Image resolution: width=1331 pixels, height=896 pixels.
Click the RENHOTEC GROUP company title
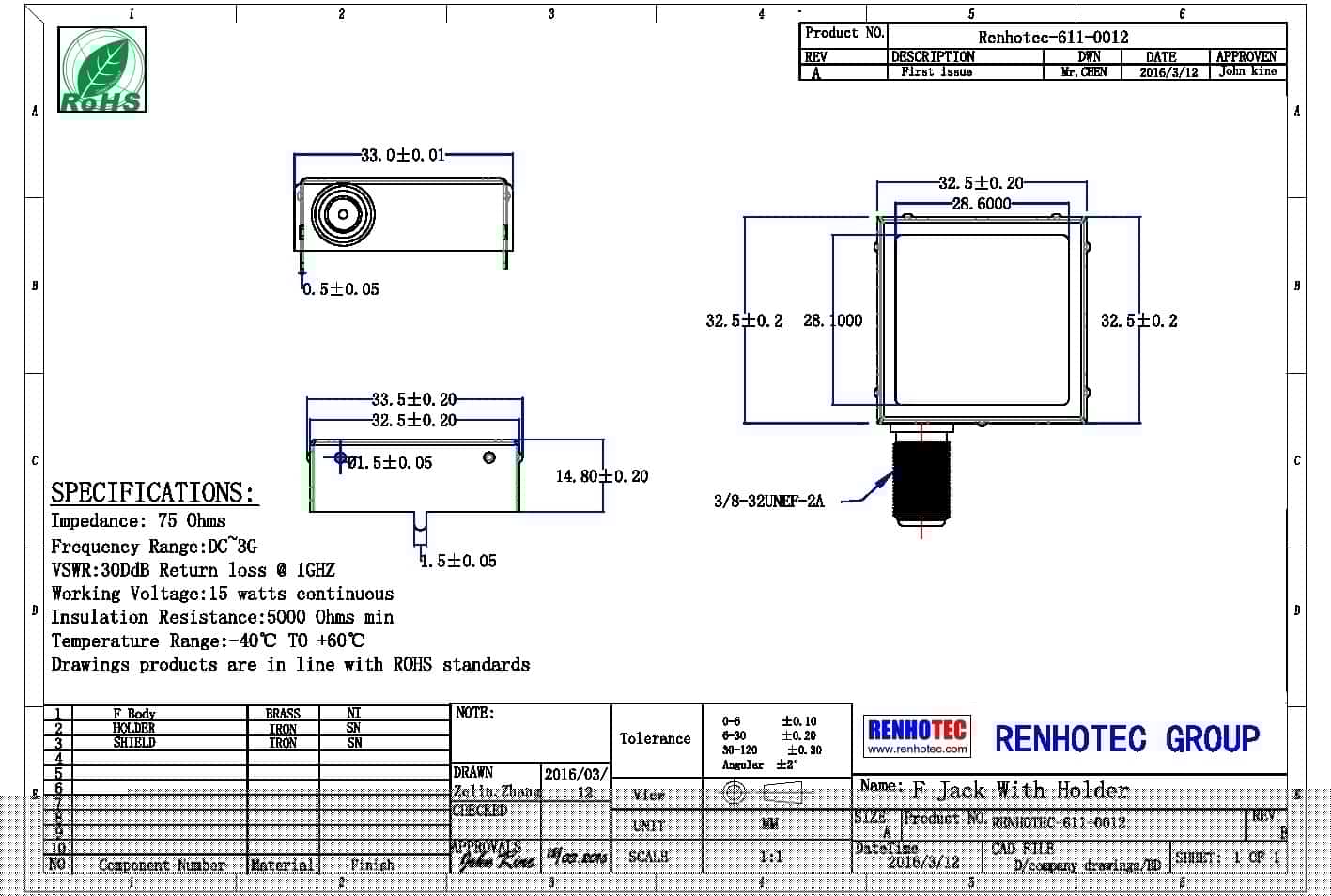coord(1126,739)
